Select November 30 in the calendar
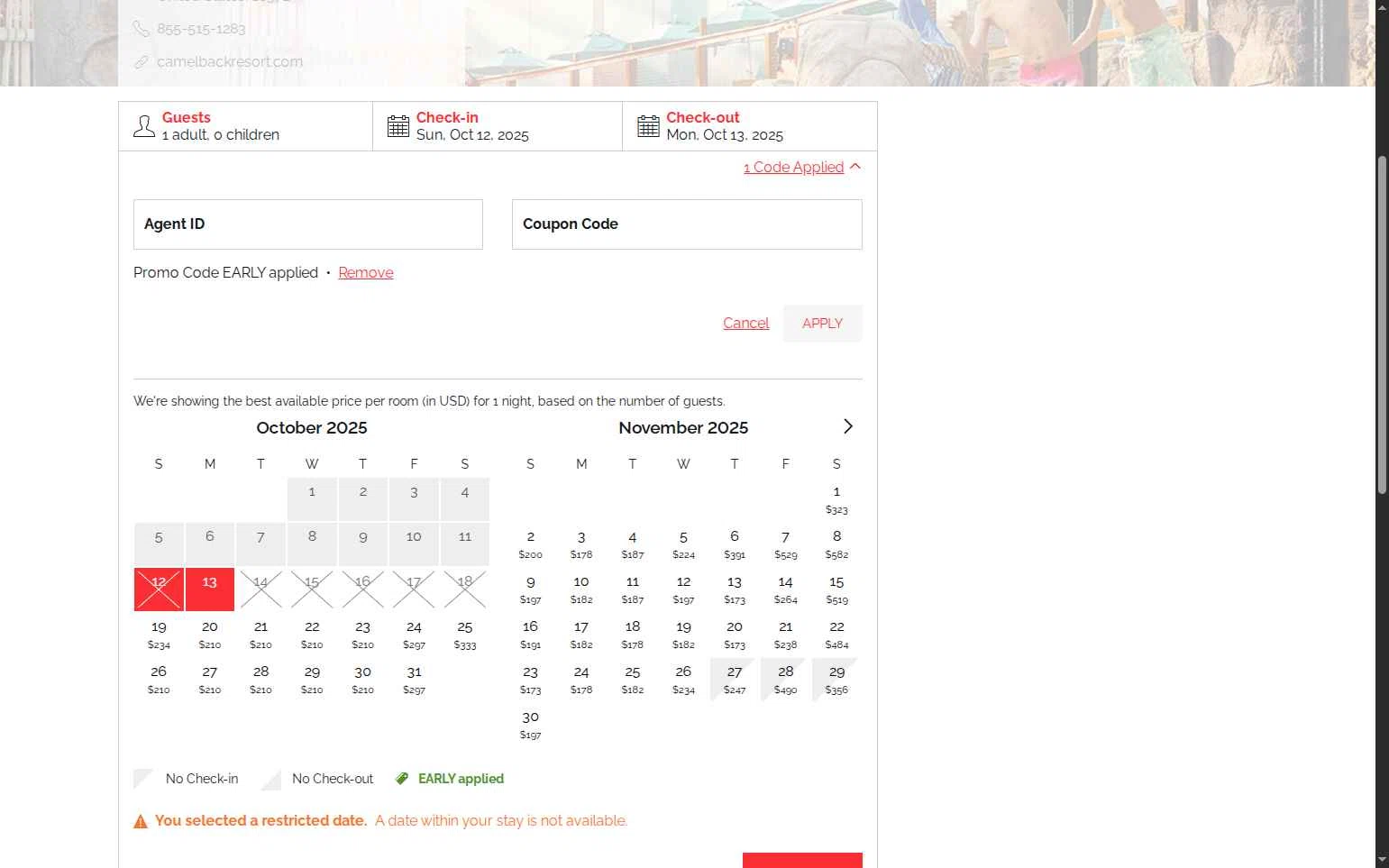Screen dimensions: 1389x868 530,725
